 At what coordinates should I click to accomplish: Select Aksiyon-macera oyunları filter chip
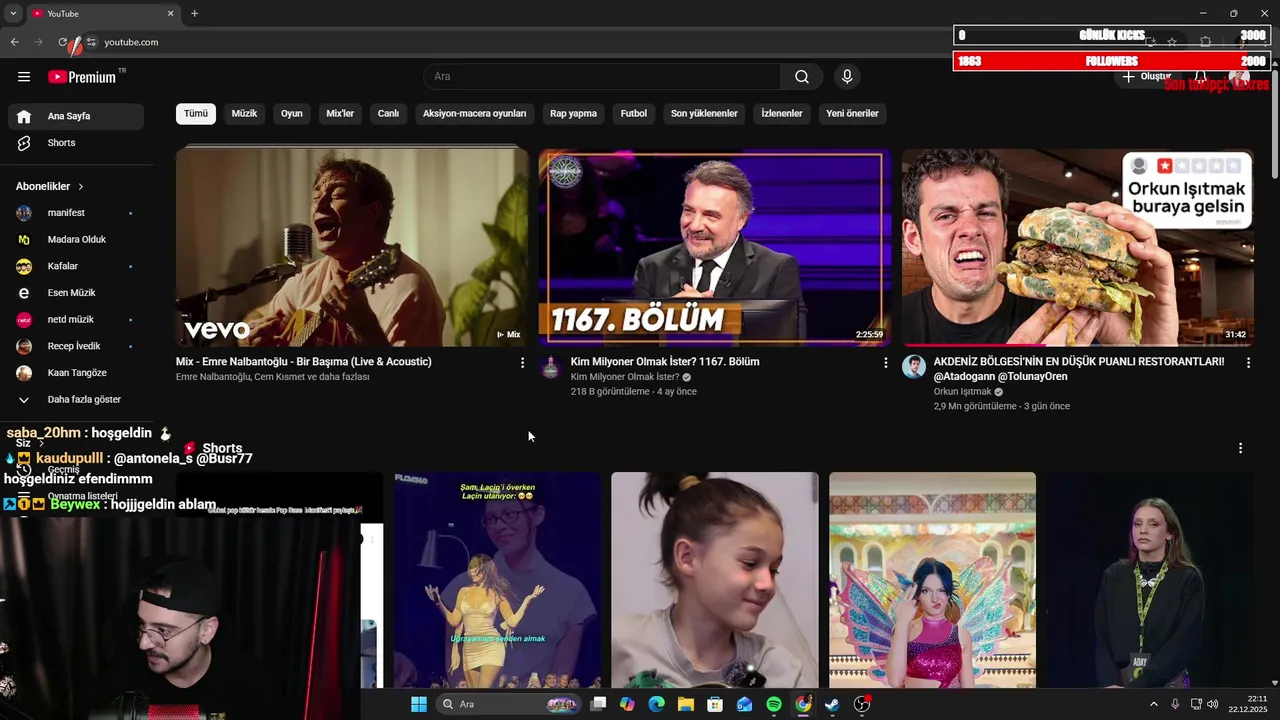[474, 113]
